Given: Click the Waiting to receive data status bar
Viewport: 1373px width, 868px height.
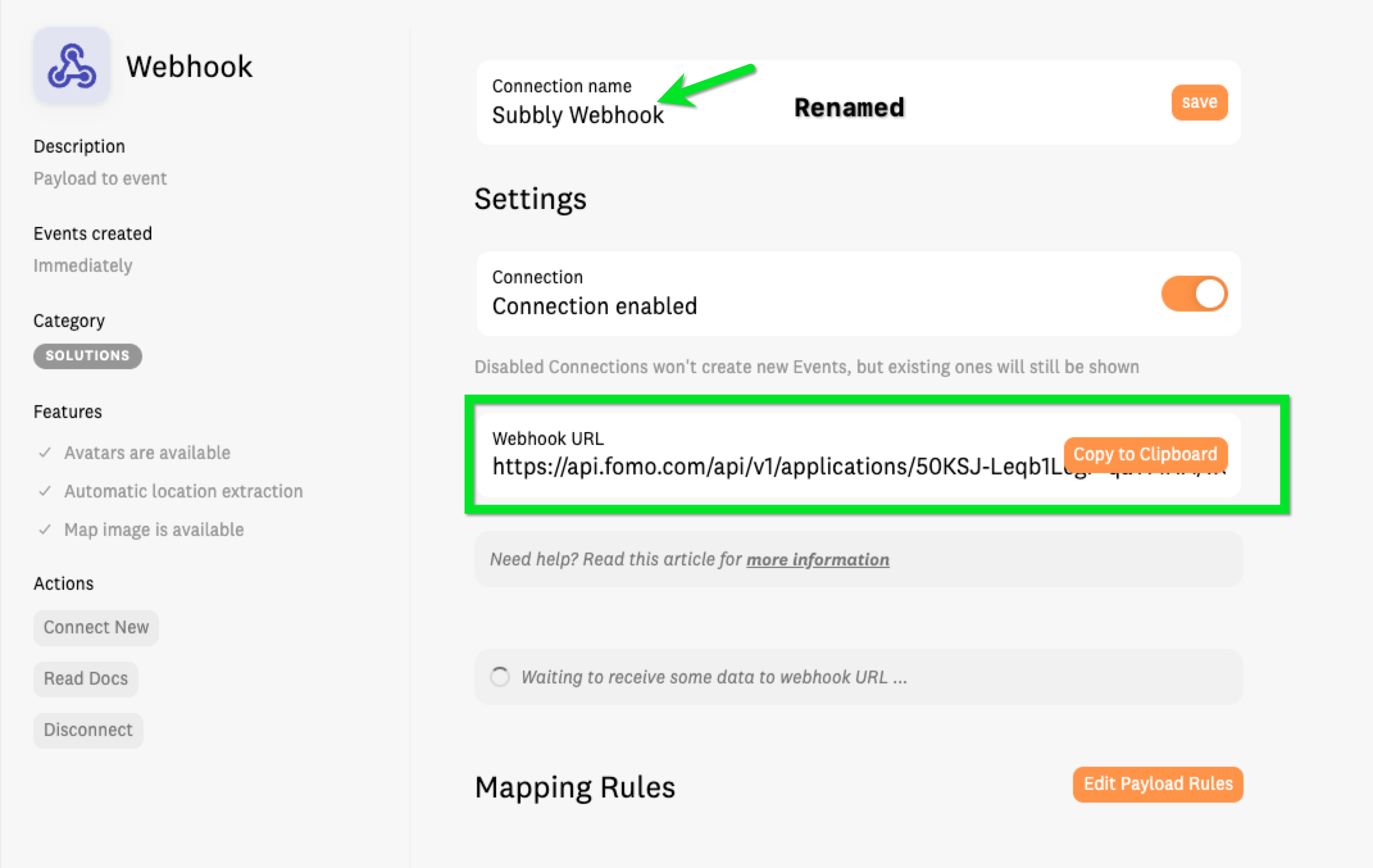Looking at the screenshot, I should click(859, 677).
